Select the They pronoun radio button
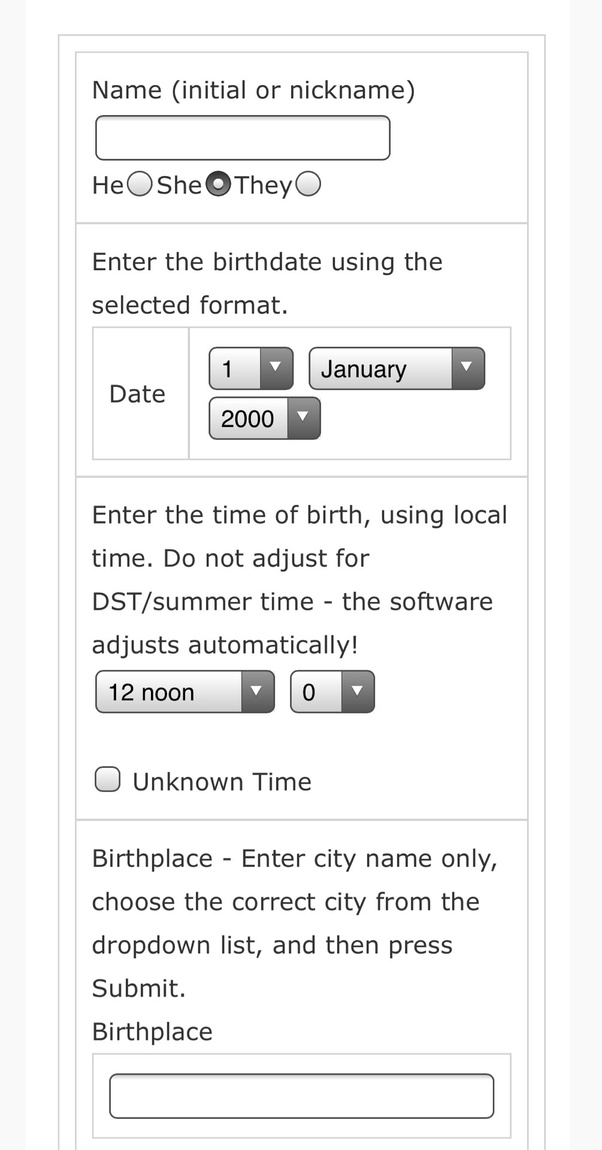This screenshot has height=1150, width=602. [308, 185]
